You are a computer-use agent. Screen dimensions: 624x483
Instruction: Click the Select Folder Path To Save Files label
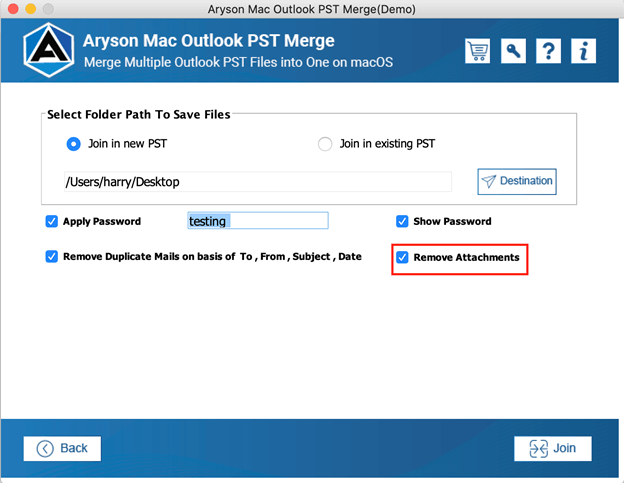click(x=138, y=115)
